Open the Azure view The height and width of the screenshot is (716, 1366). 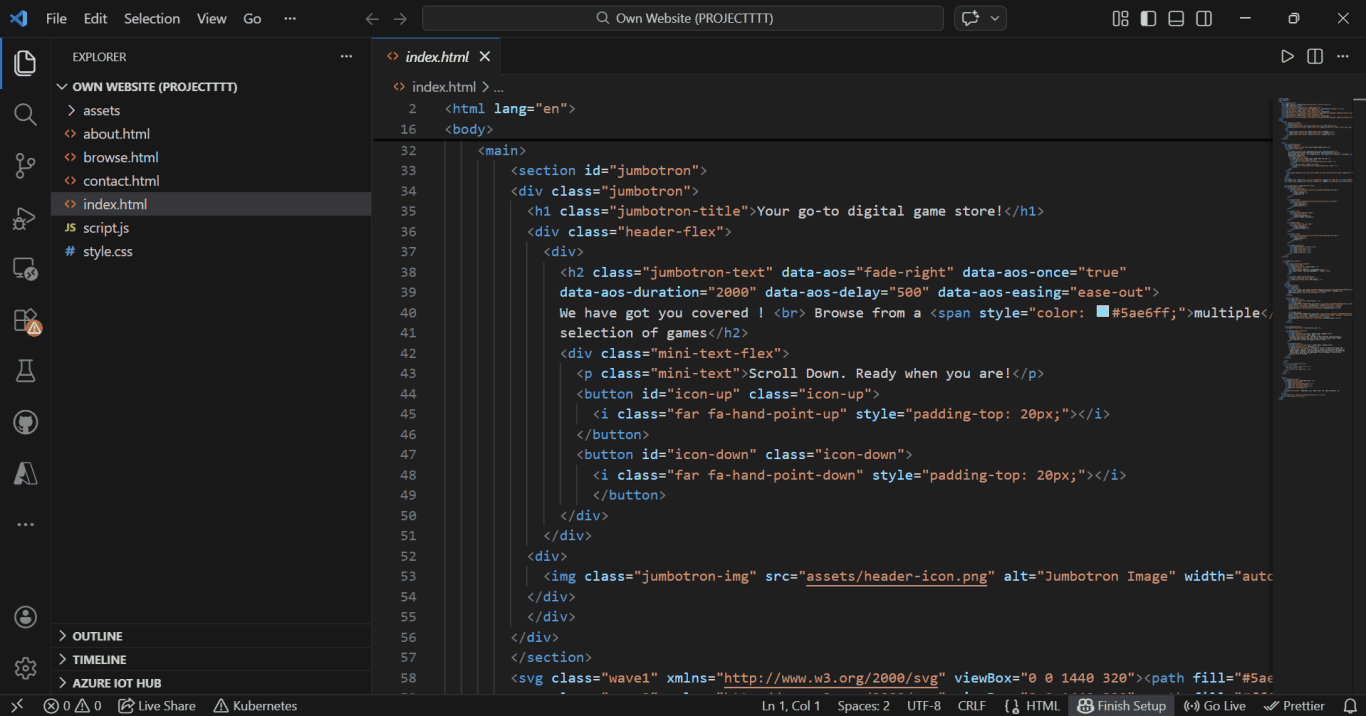coord(25,473)
